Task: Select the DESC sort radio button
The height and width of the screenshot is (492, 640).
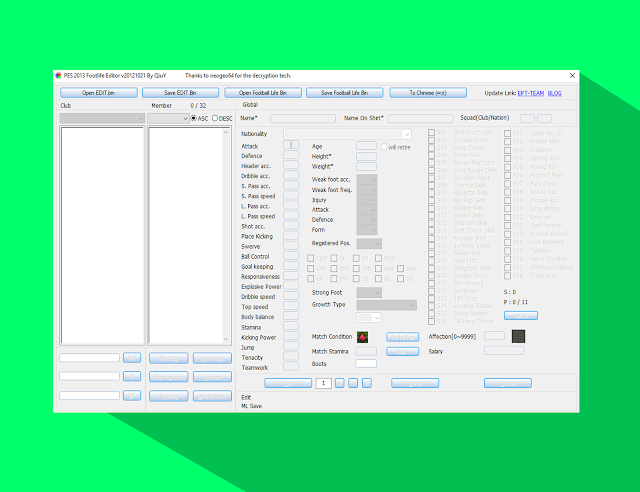Action: 215,118
